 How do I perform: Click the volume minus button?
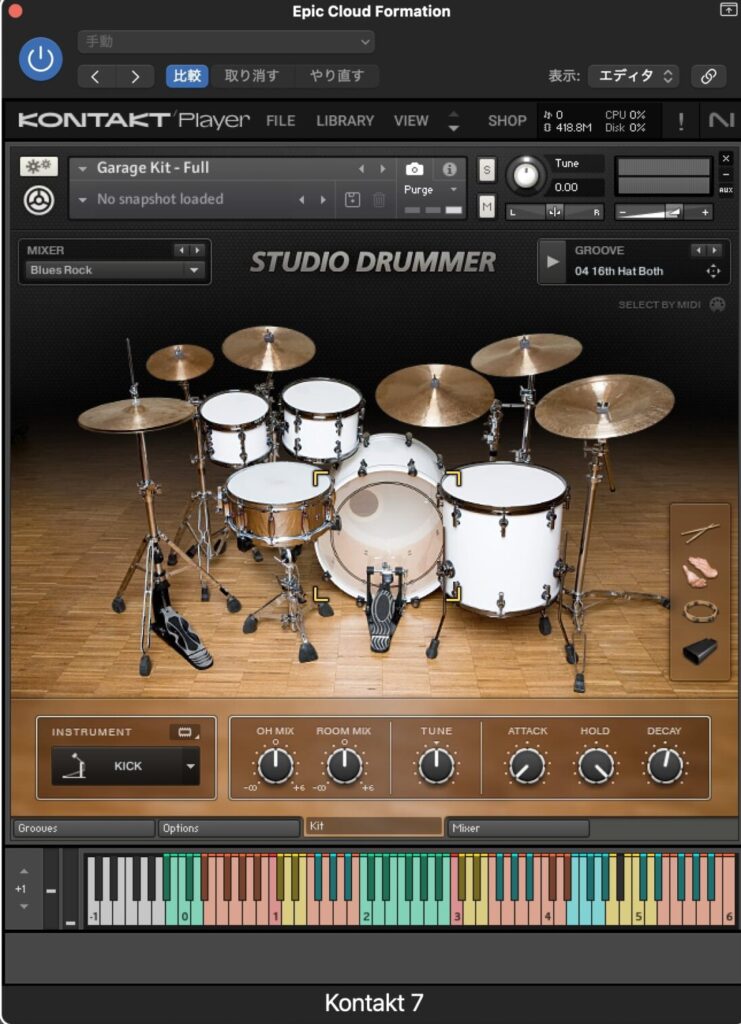623,212
